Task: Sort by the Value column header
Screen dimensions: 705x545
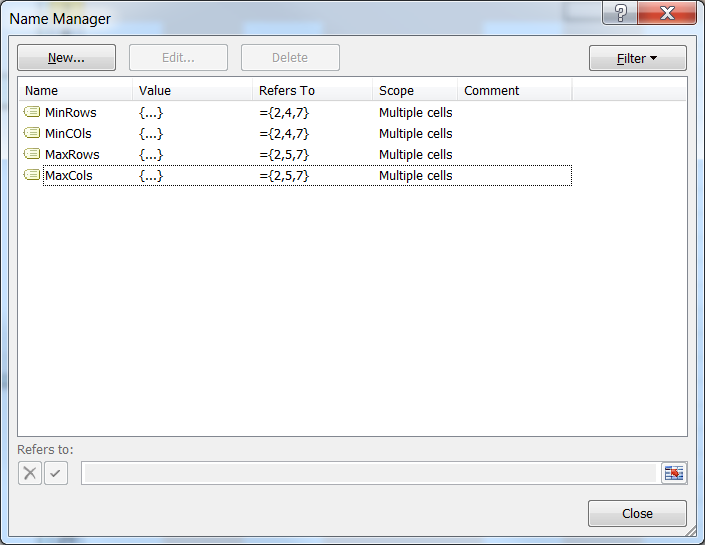Action: (192, 90)
